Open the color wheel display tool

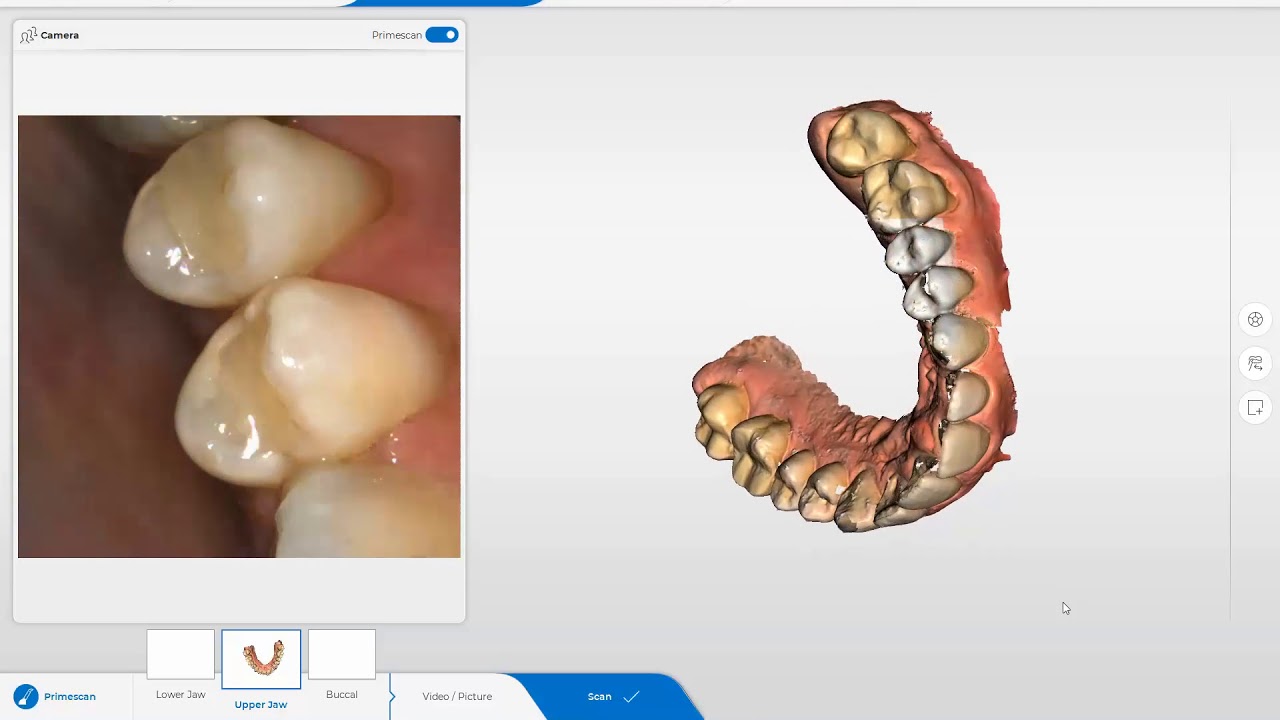[1255, 320]
